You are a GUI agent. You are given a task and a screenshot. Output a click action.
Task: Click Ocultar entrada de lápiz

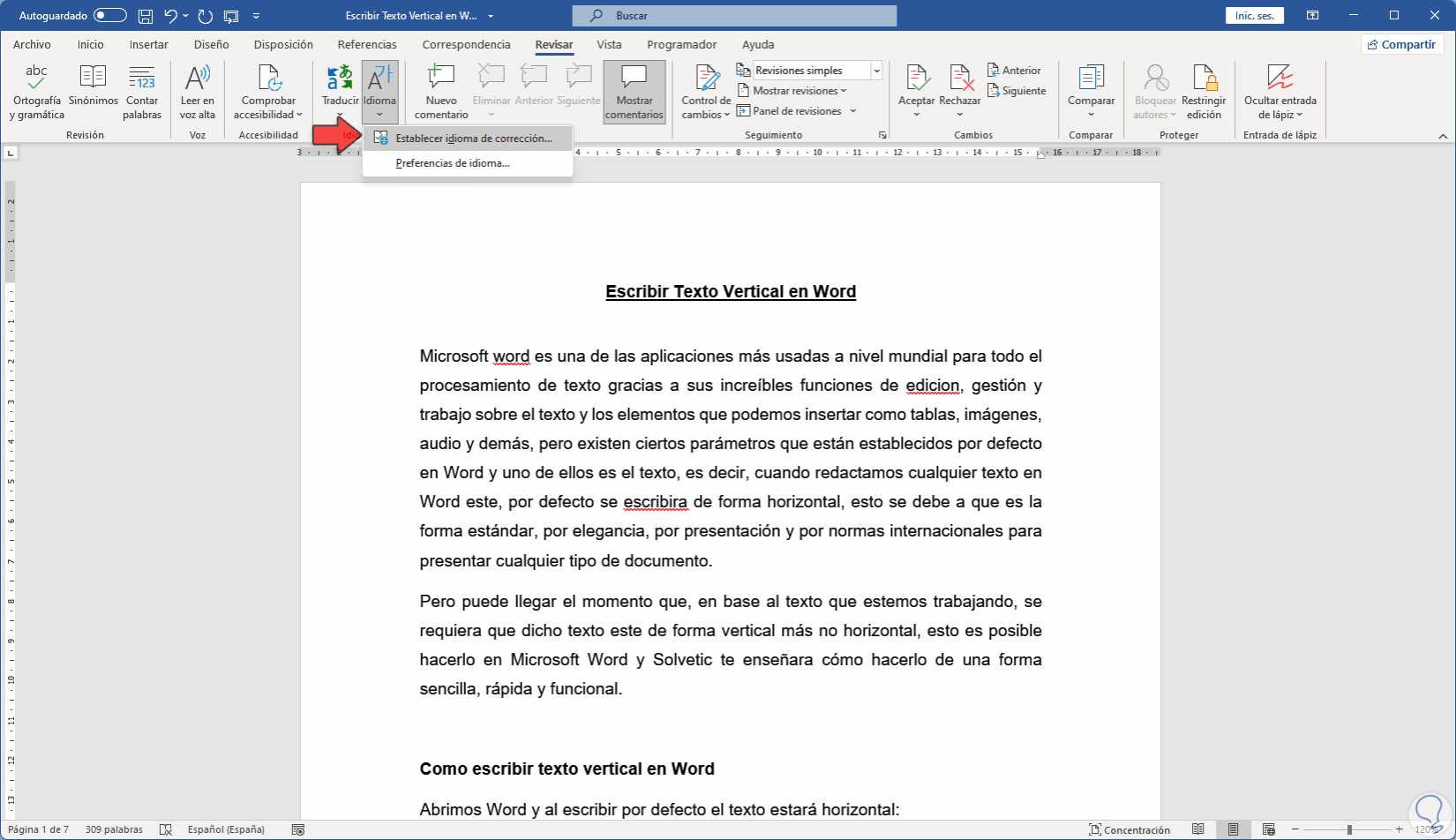coord(1280,92)
